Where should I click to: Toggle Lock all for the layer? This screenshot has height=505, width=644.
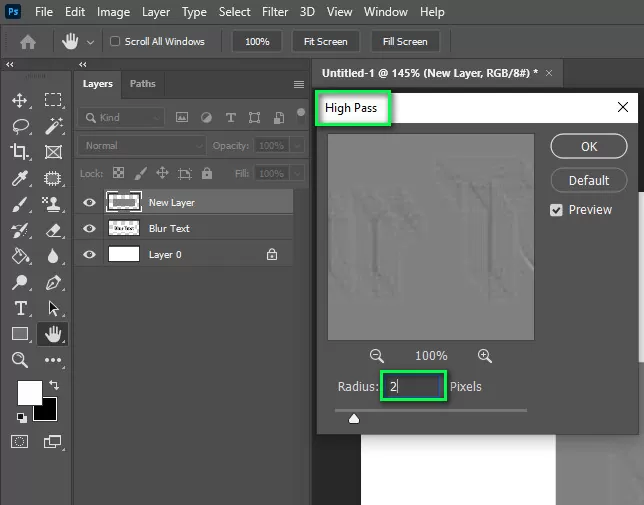tap(207, 173)
